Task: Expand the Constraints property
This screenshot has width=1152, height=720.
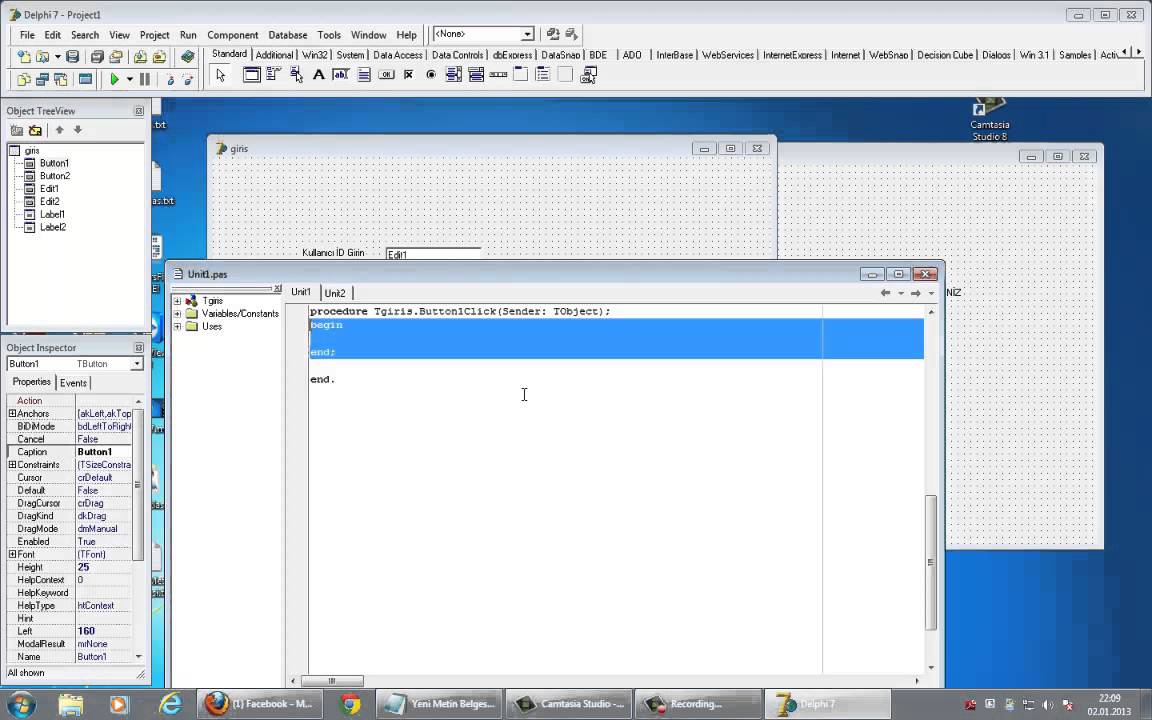Action: (12, 464)
